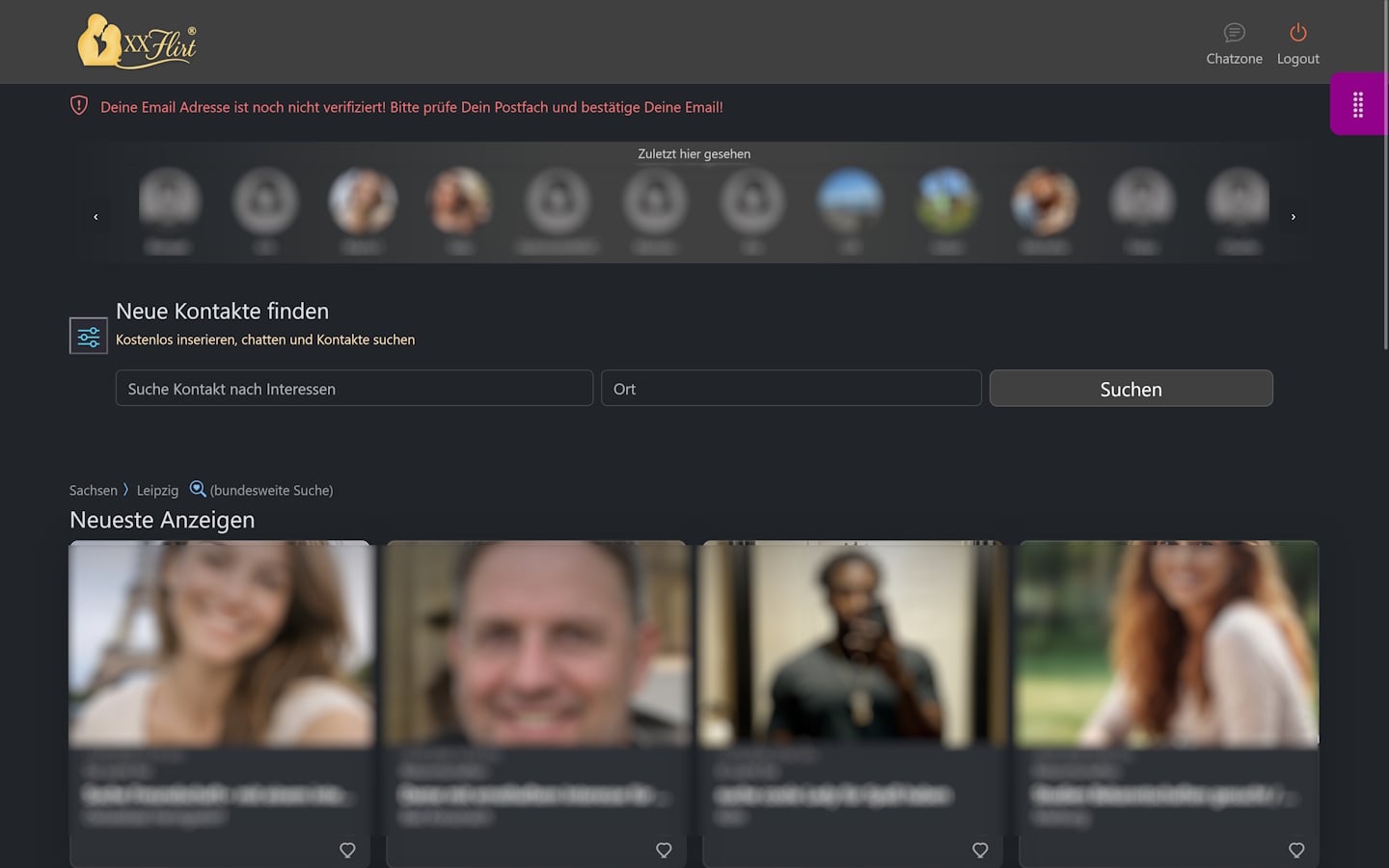Click the magnifier icon for bundesweite Suche
1389x868 pixels.
coord(198,489)
